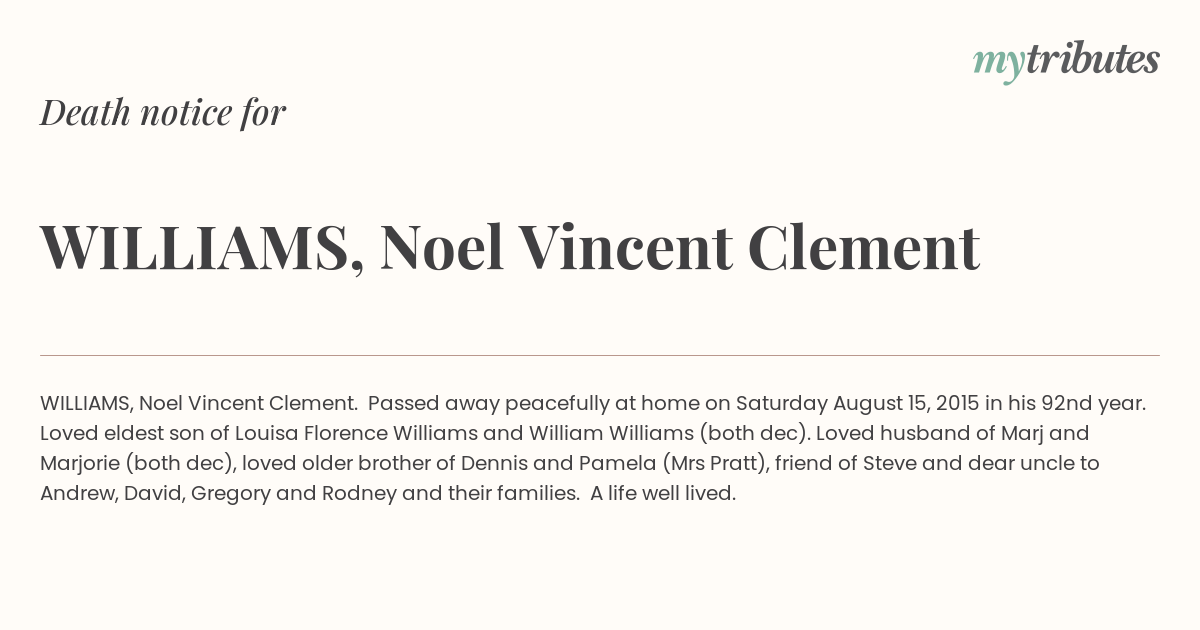Screen dimensions: 1200x630
Task: Click the mytributes logo
Action: tap(1066, 60)
